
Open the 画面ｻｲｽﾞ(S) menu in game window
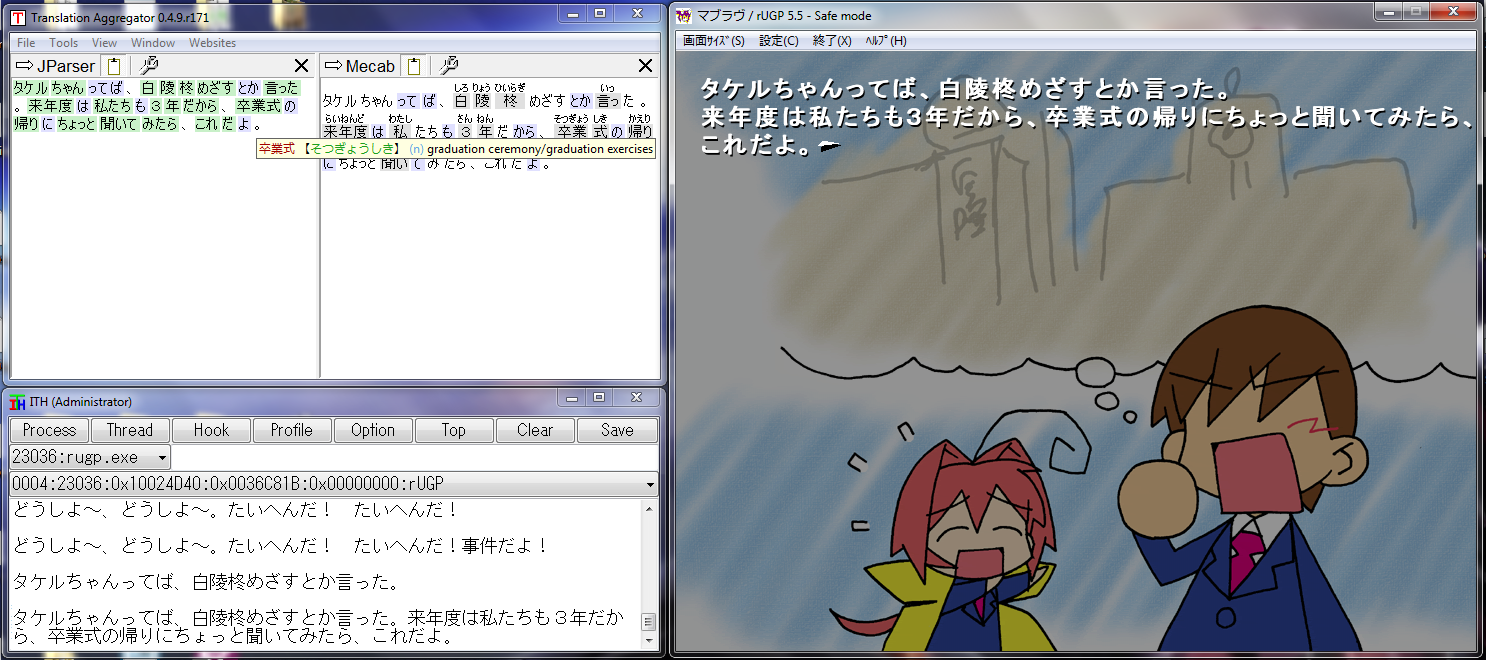coord(713,41)
